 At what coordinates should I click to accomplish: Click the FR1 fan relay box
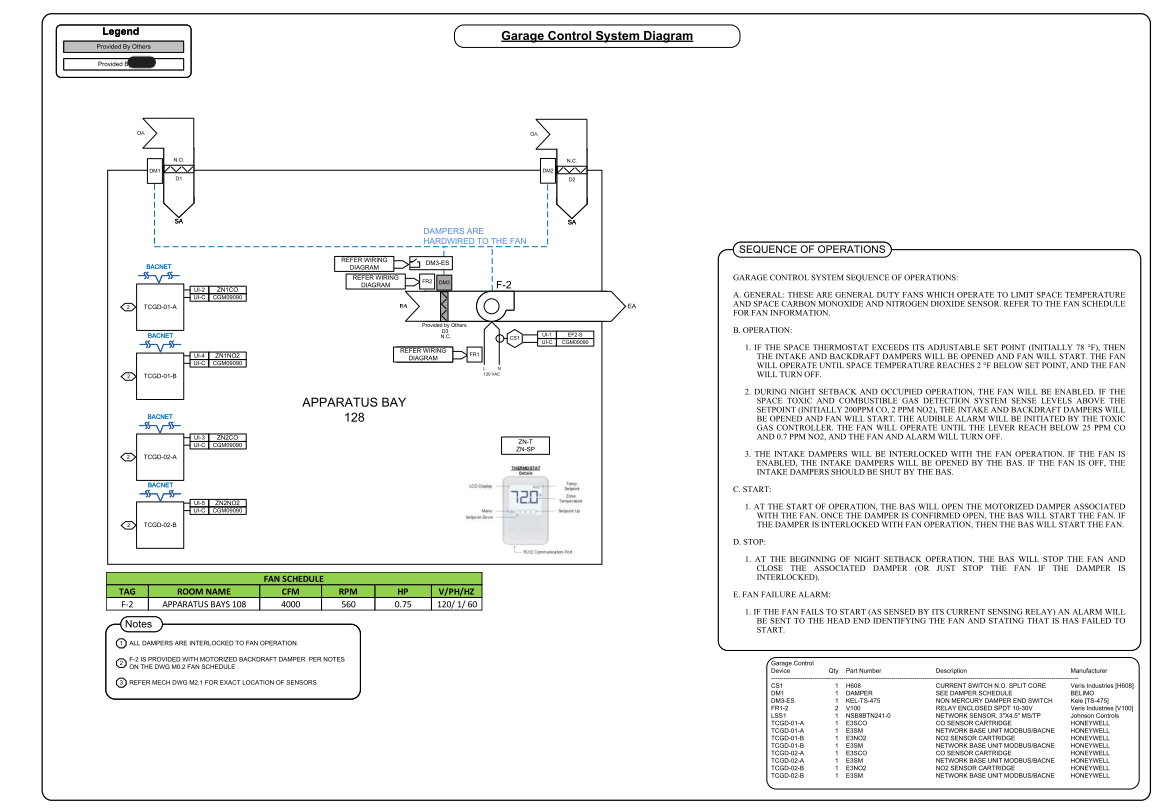point(474,355)
